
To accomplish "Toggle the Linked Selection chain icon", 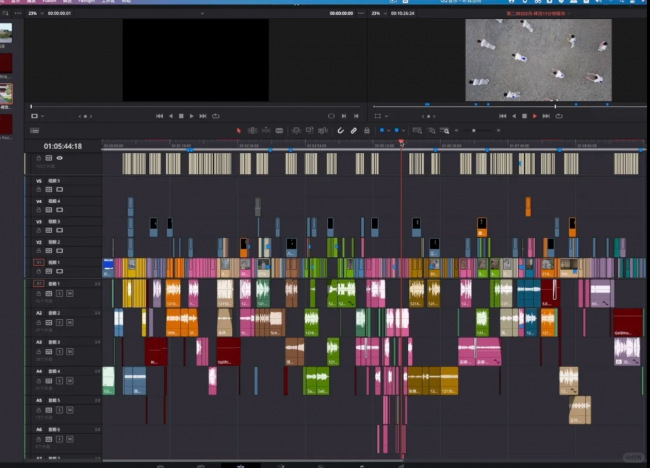I will coord(353,130).
